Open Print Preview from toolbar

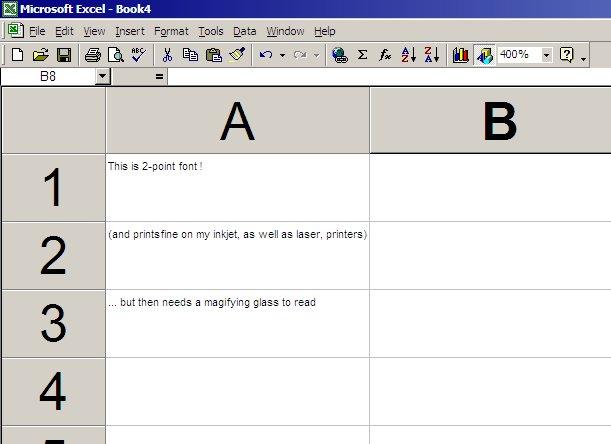pos(115,55)
